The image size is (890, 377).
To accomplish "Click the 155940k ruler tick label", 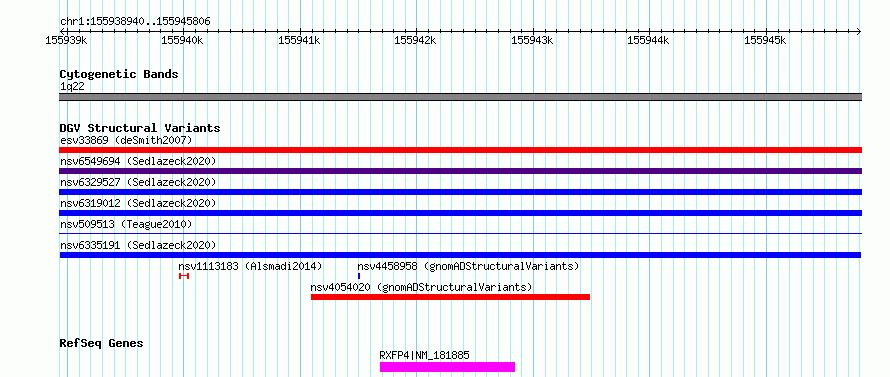I will [x=183, y=40].
